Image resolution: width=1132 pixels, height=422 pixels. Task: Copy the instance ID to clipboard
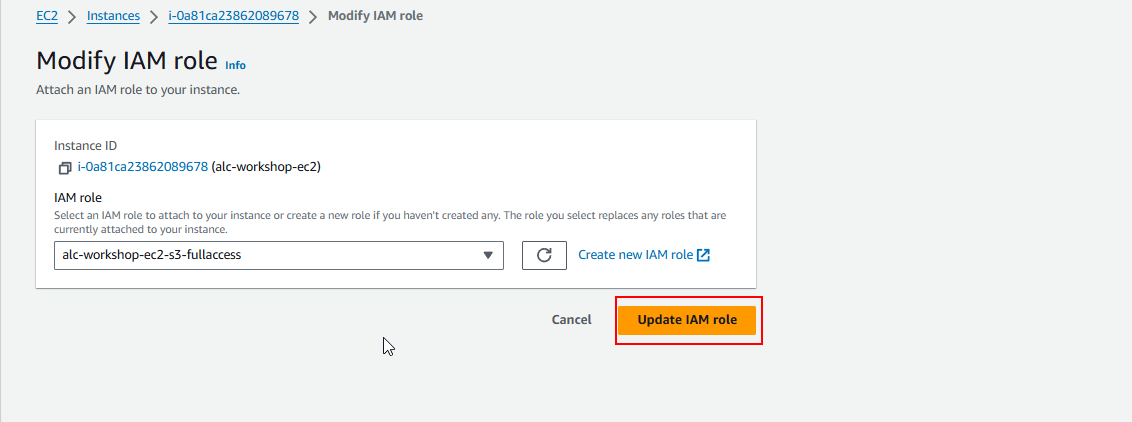[65, 167]
